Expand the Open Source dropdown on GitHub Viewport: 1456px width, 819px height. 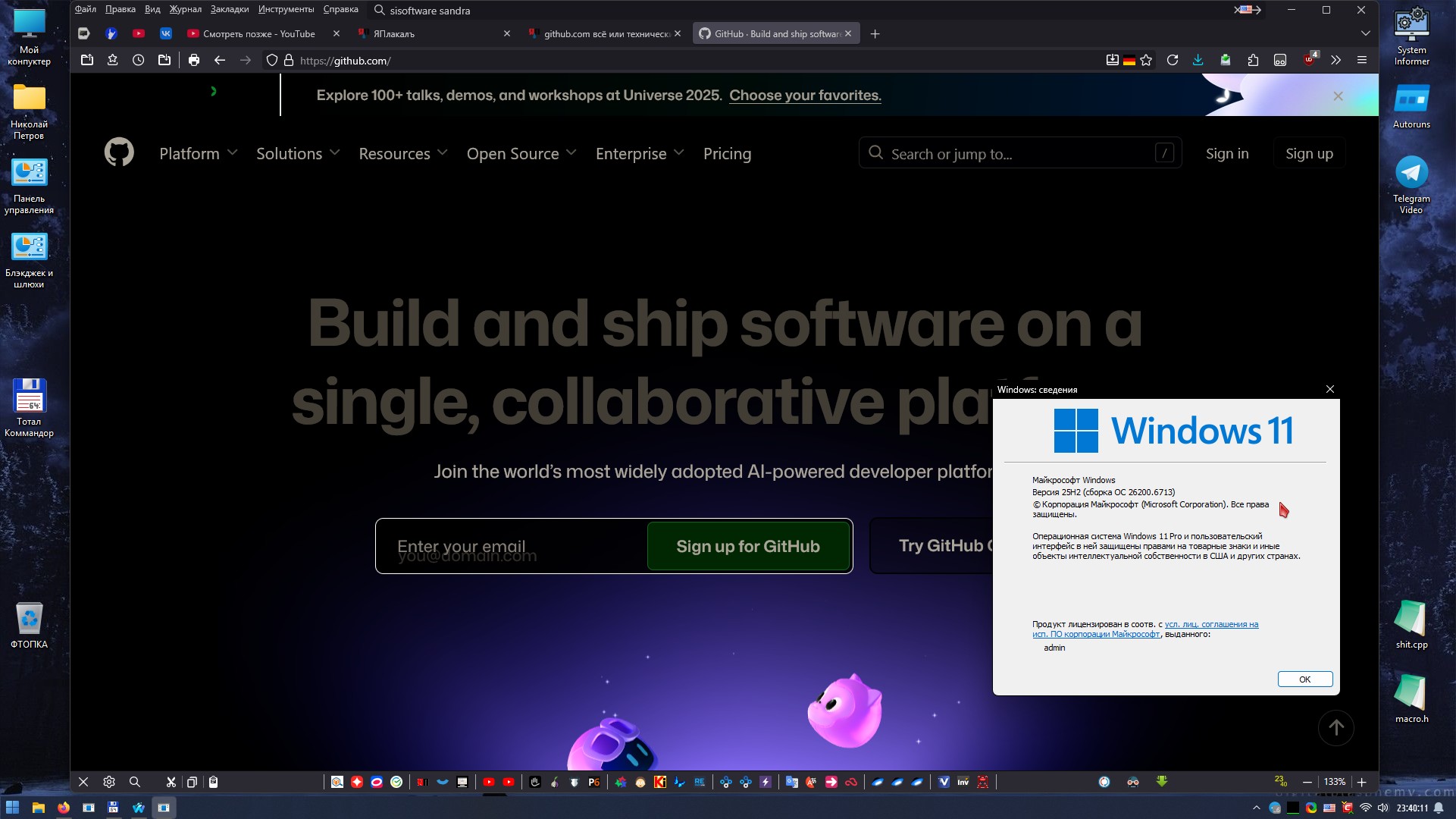pos(521,153)
